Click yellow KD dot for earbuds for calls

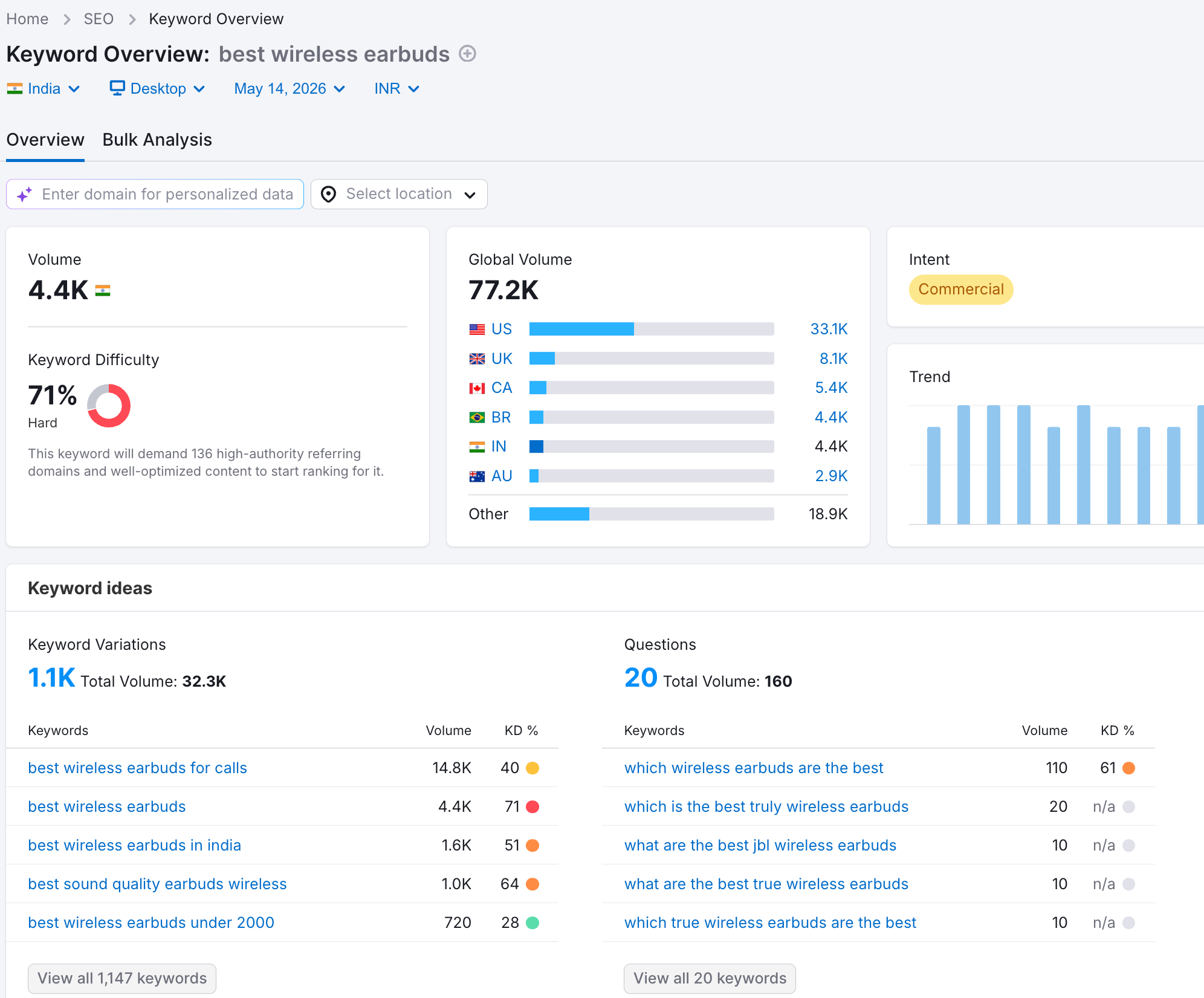tap(532, 768)
